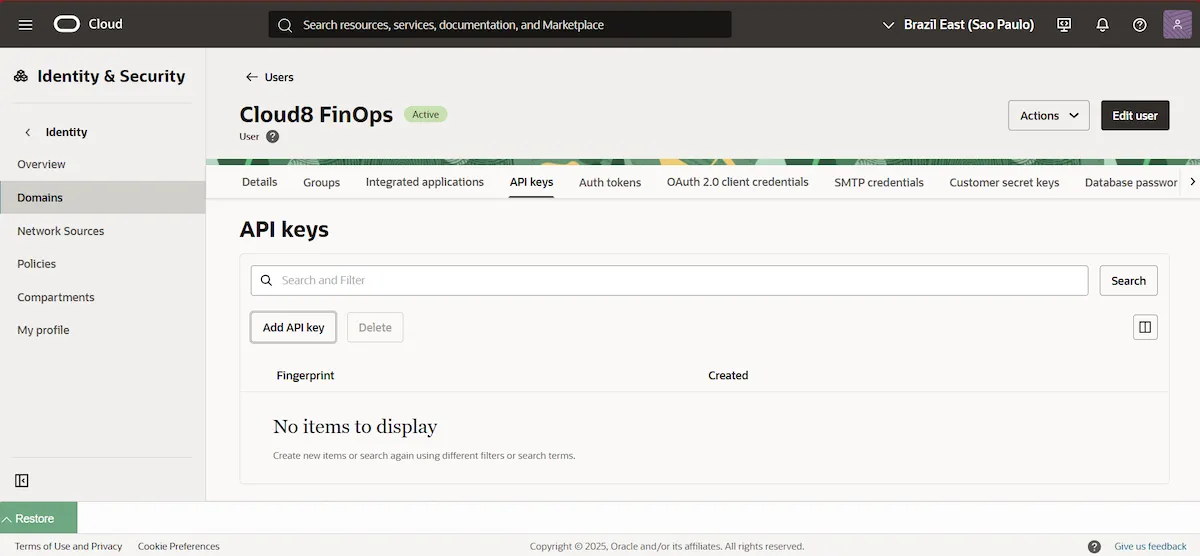The width and height of the screenshot is (1200, 556).
Task: Select Compartments in the sidebar
Action: [56, 297]
